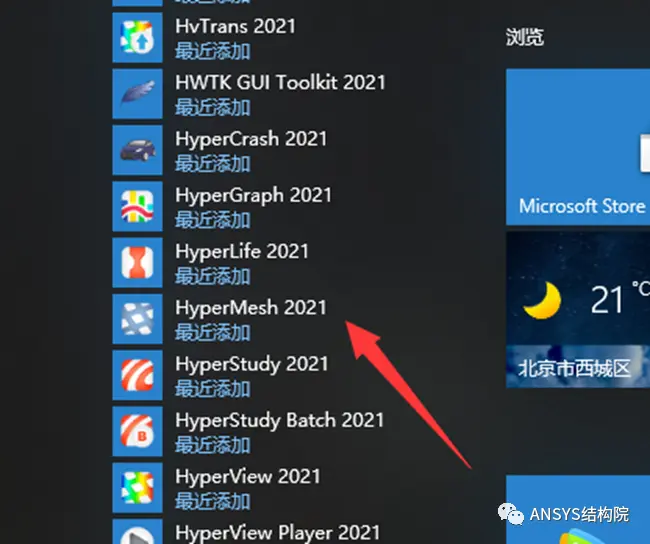Viewport: 650px width, 544px height.
Task: Click the HyperGraph 2021 icon
Action: click(137, 206)
